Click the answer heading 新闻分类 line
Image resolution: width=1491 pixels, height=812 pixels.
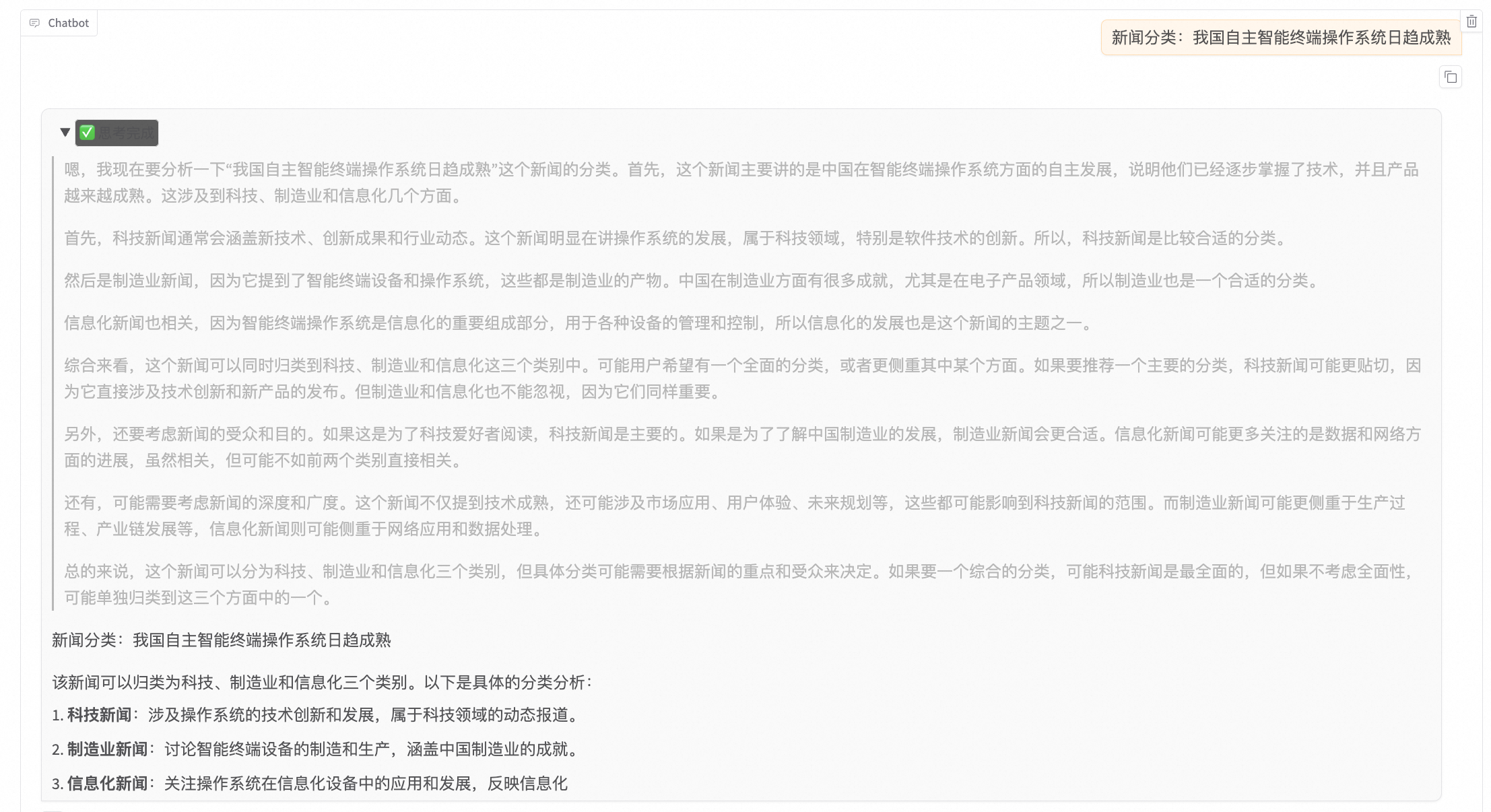(x=222, y=640)
